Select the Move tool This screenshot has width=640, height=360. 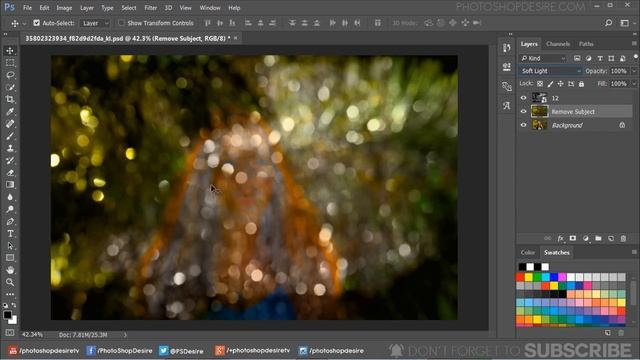(10, 51)
